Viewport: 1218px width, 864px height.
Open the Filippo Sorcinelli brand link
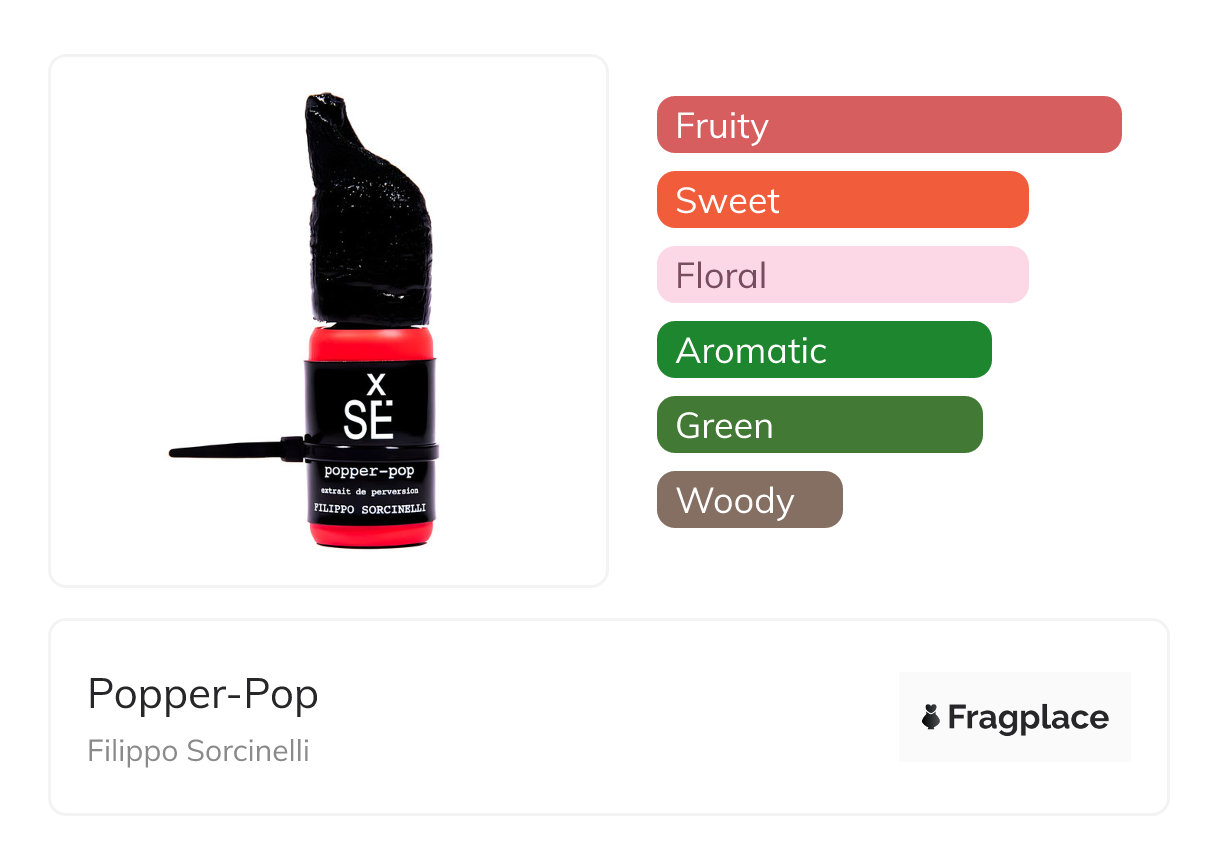199,750
